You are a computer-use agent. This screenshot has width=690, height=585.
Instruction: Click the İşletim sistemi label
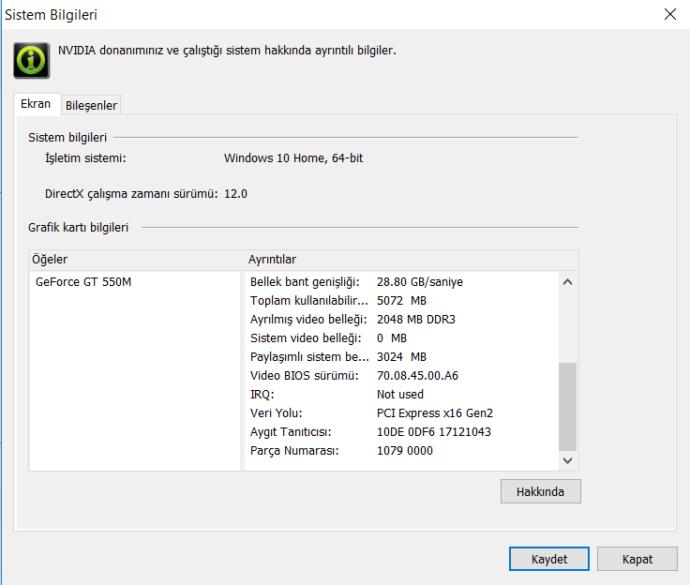(85, 158)
